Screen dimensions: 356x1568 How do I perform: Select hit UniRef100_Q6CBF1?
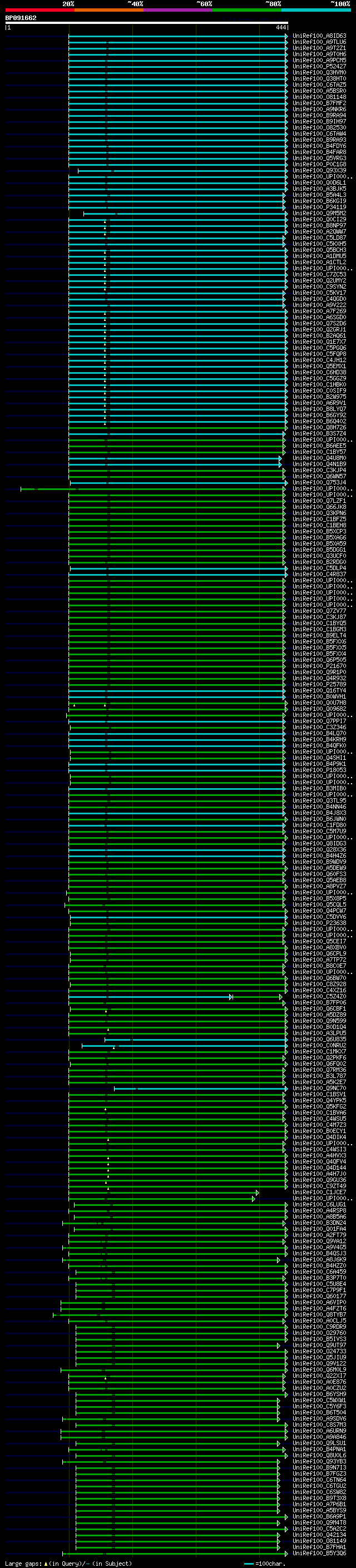coord(319,1008)
